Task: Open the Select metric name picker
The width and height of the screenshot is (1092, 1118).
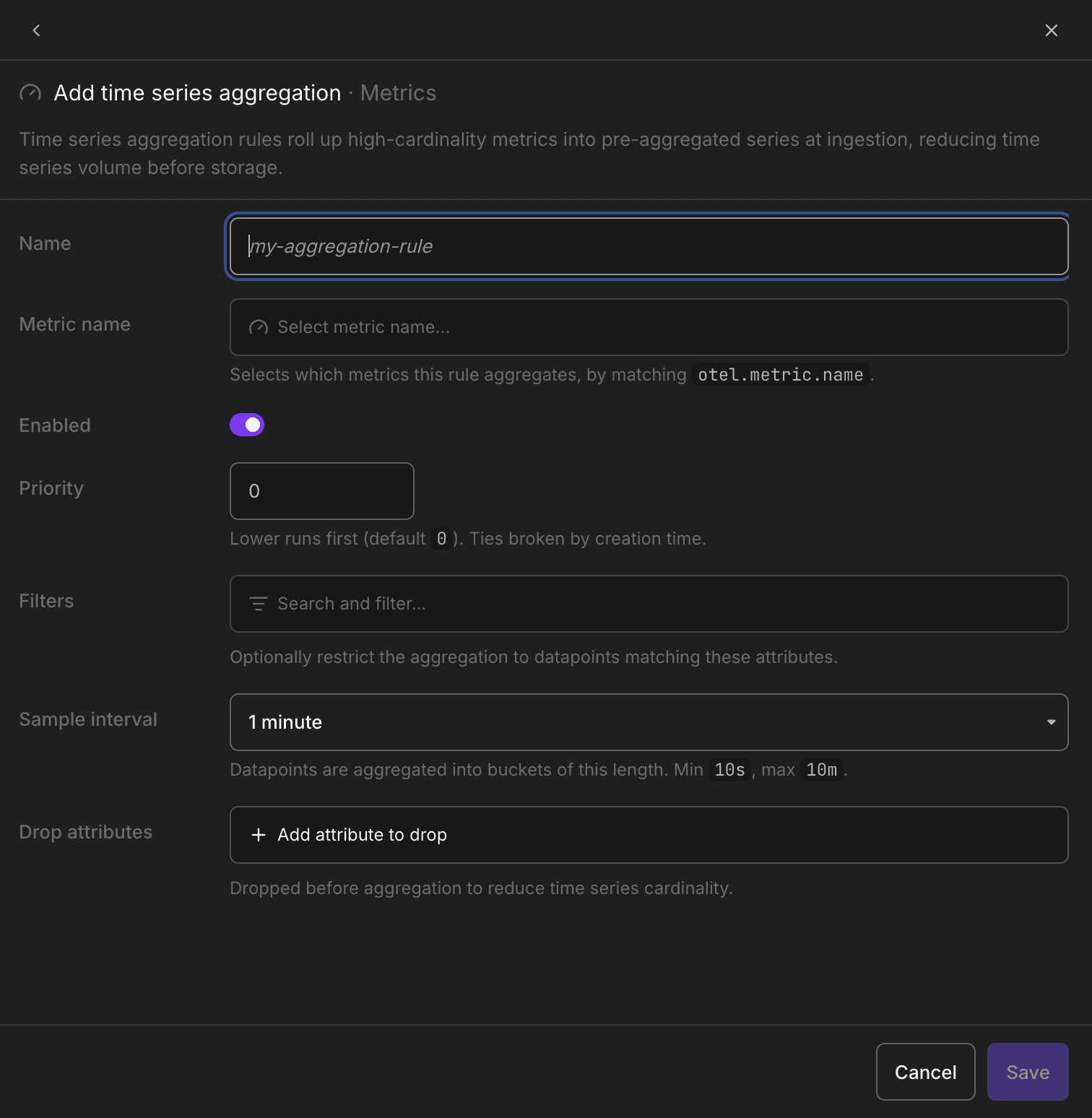Action: [x=649, y=327]
